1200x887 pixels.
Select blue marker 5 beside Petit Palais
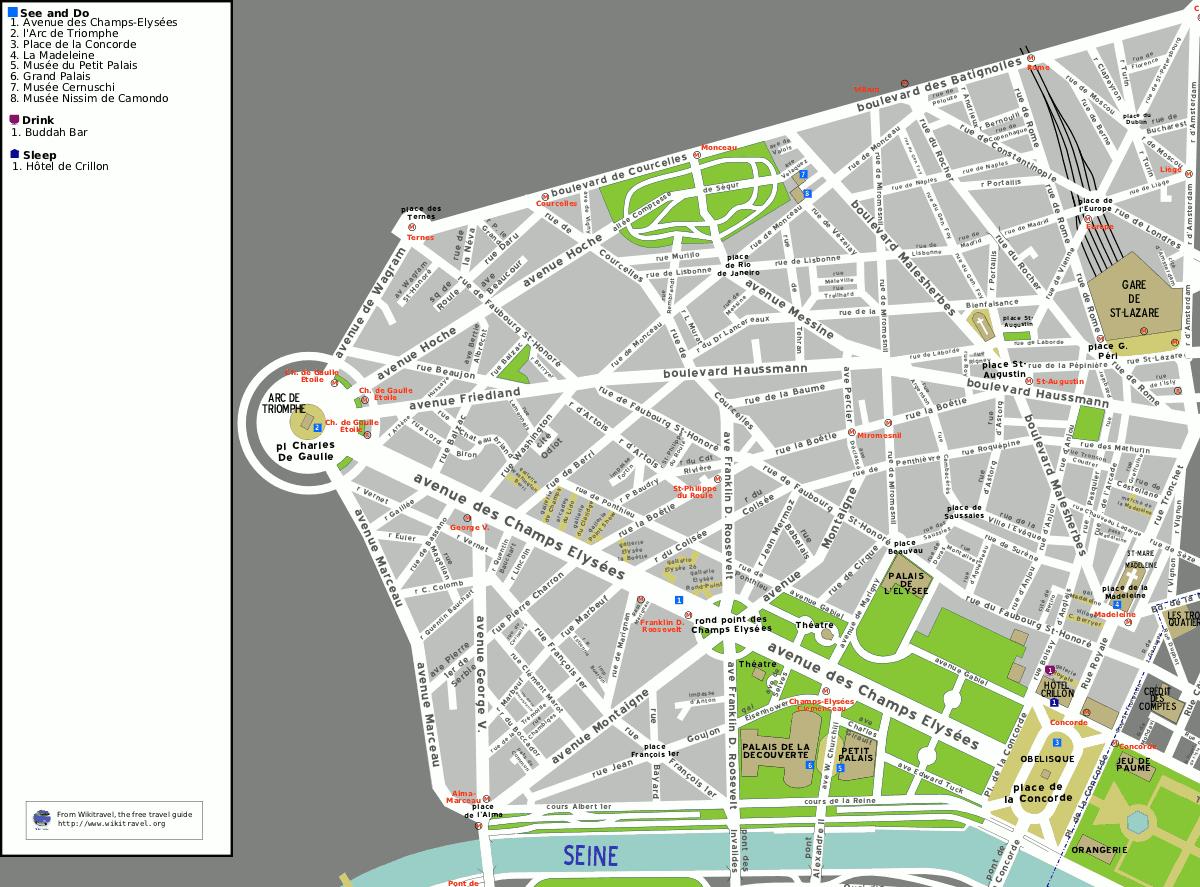(840, 767)
